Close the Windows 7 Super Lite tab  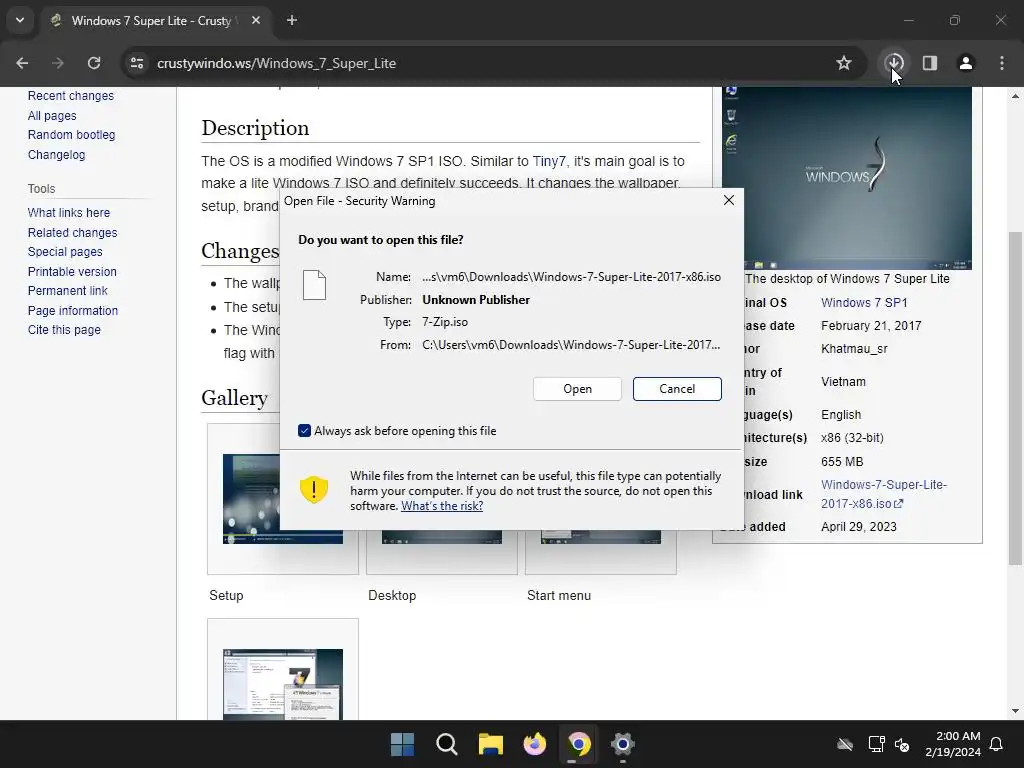coord(256,20)
